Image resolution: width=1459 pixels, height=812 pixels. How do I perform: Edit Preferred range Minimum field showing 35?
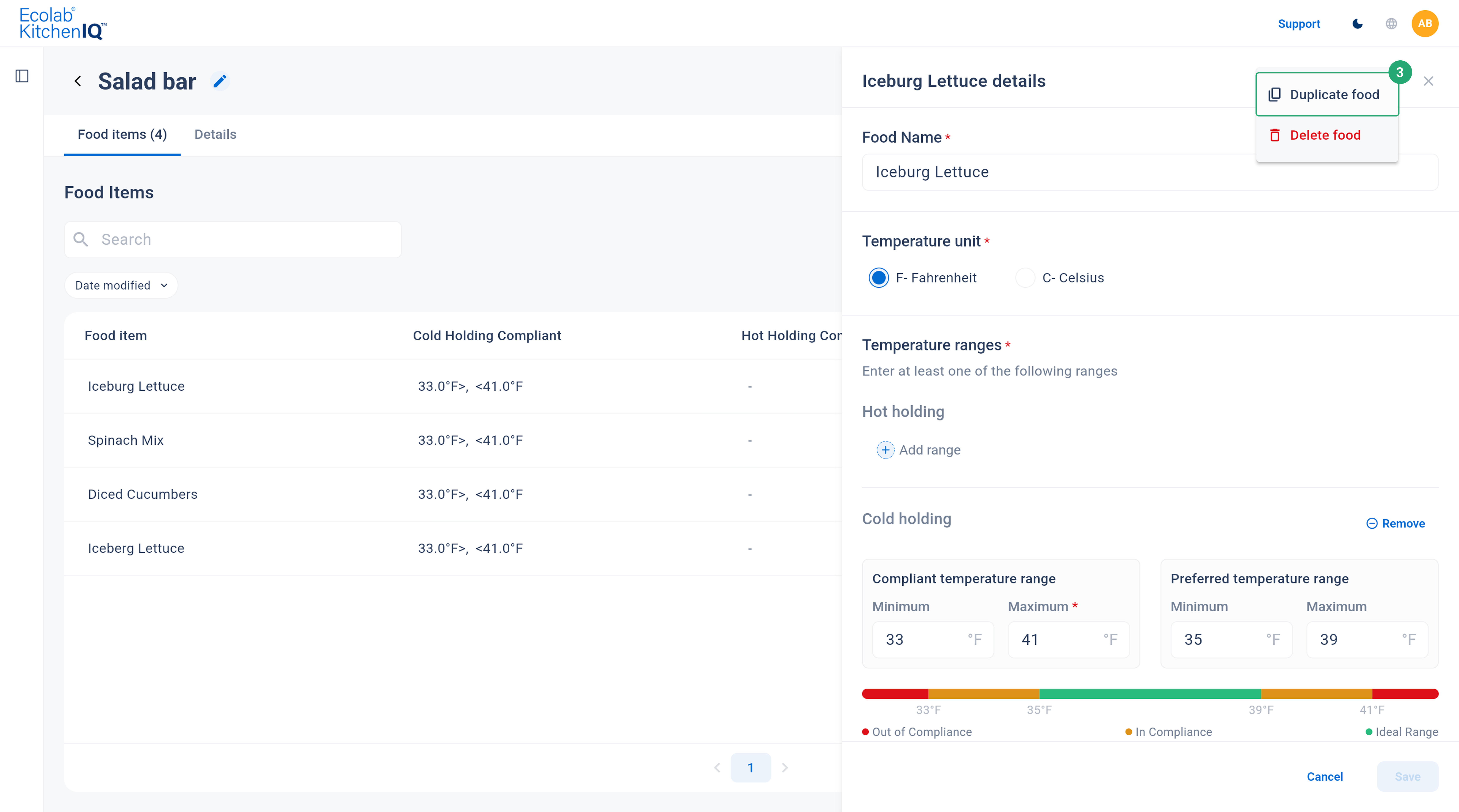(x=1231, y=639)
